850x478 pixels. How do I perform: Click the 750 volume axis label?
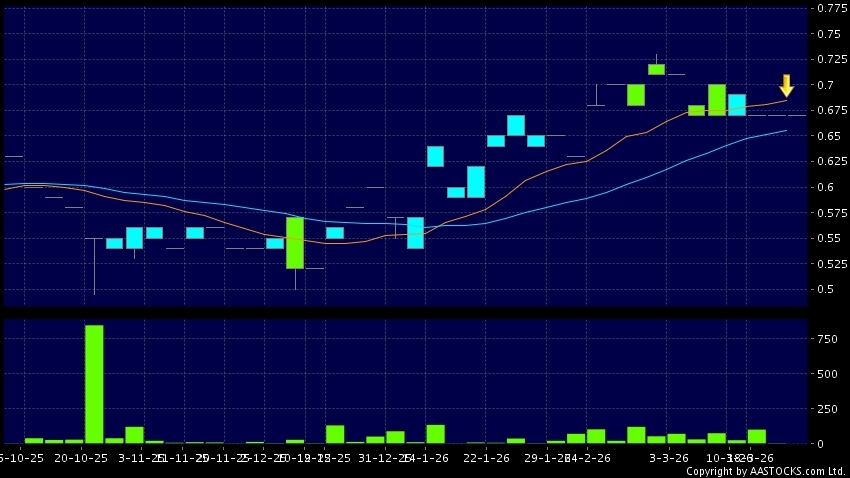coord(827,339)
